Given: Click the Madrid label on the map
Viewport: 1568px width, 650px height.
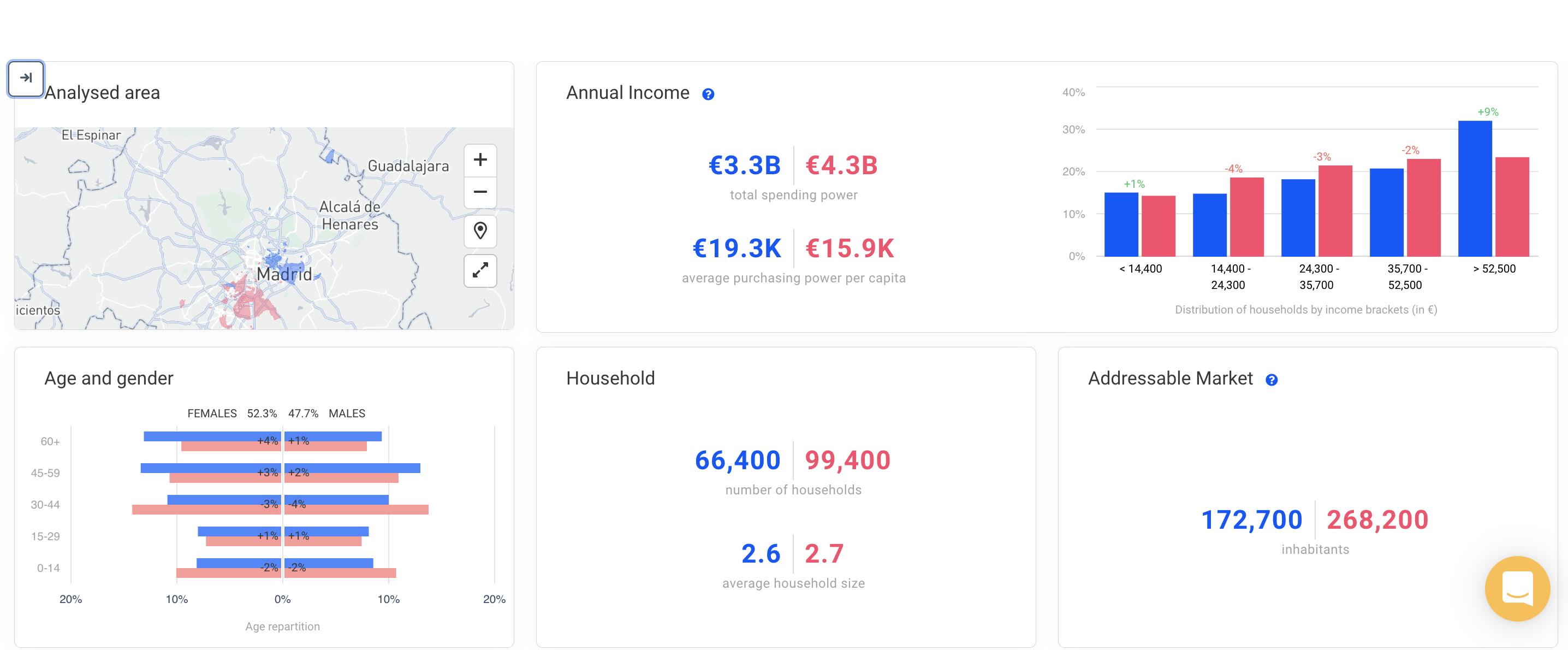Looking at the screenshot, I should pos(284,274).
